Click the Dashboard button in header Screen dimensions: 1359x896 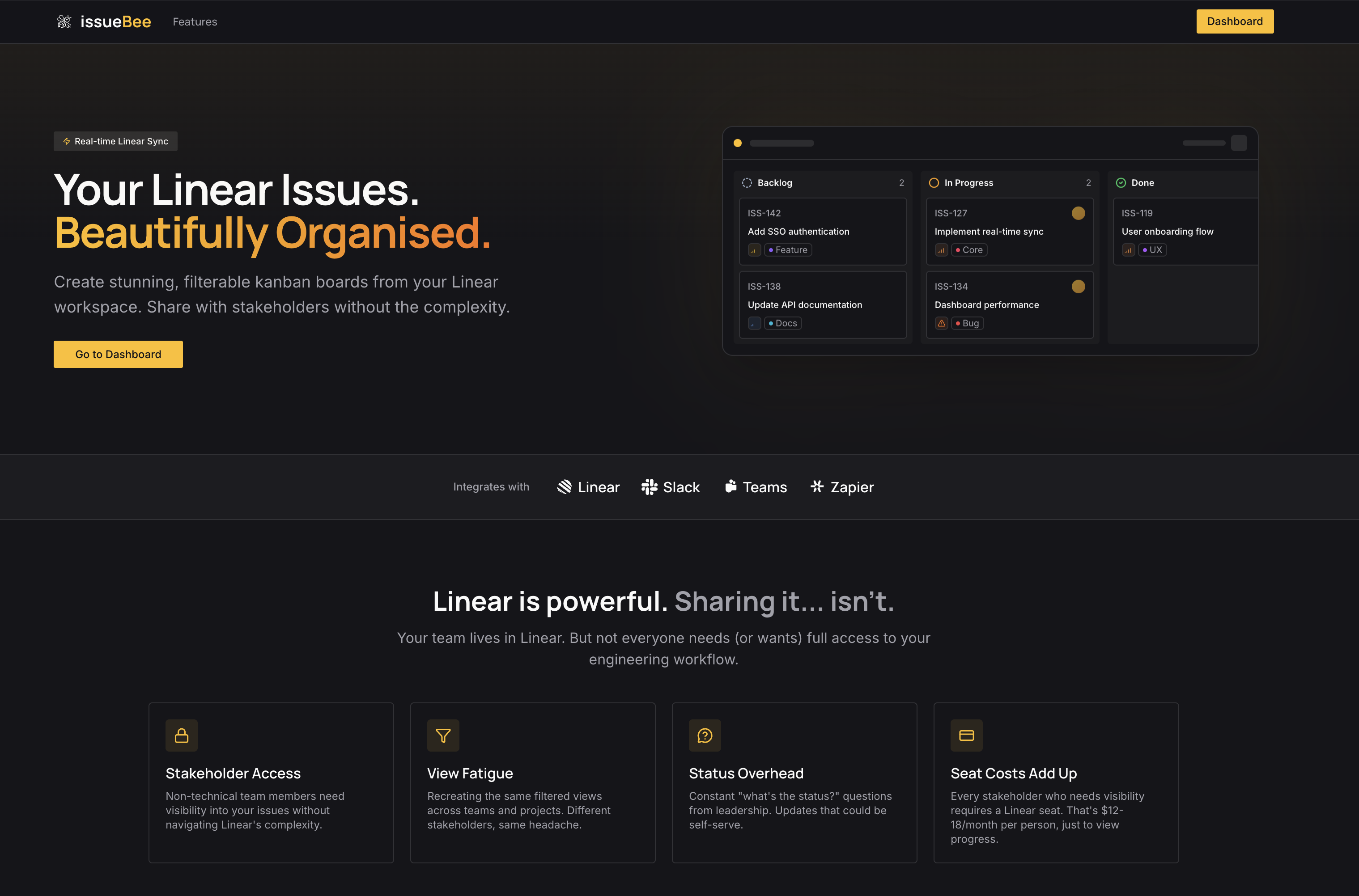[1234, 22]
